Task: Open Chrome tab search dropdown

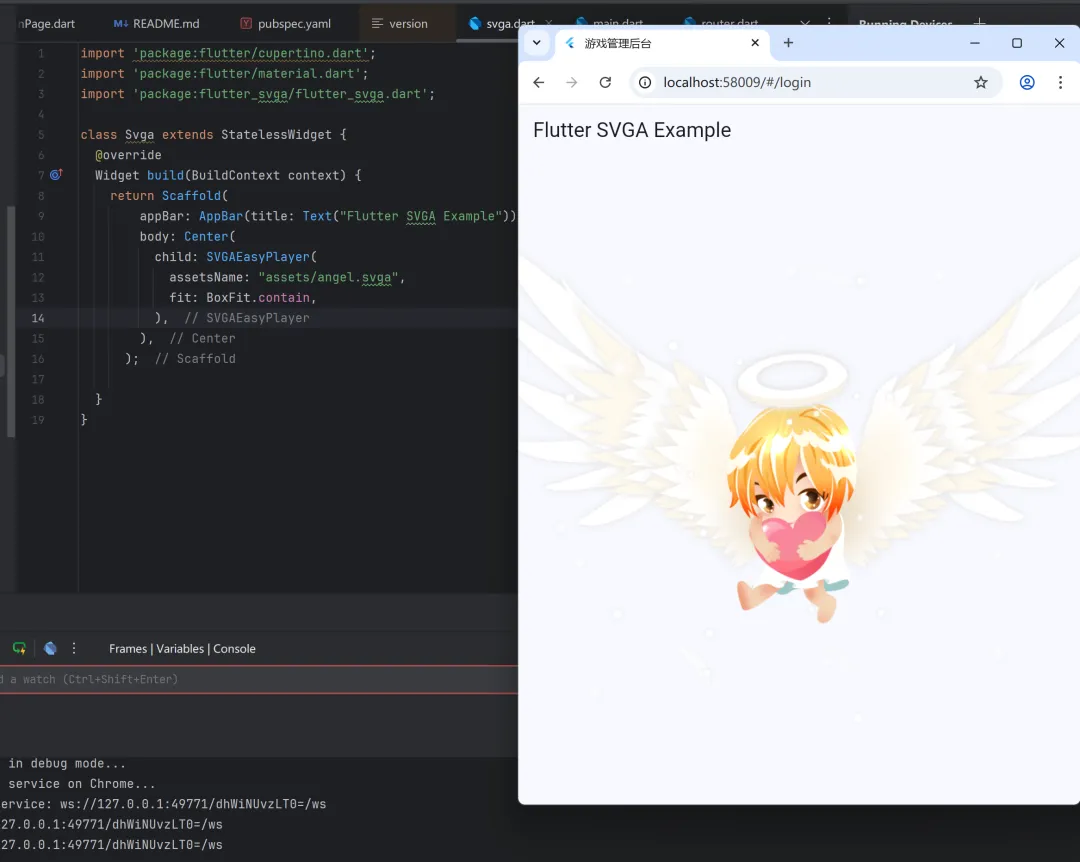Action: point(537,43)
